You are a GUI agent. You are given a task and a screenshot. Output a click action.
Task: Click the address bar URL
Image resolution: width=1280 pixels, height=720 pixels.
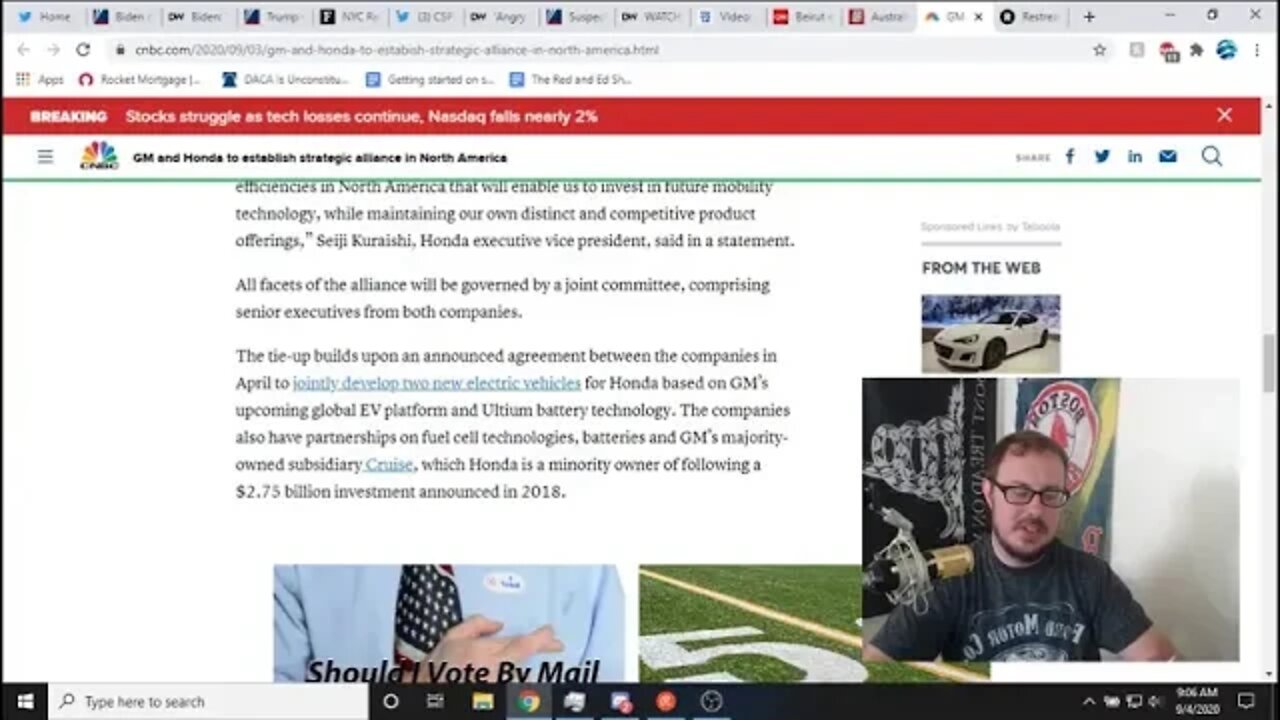tap(397, 49)
